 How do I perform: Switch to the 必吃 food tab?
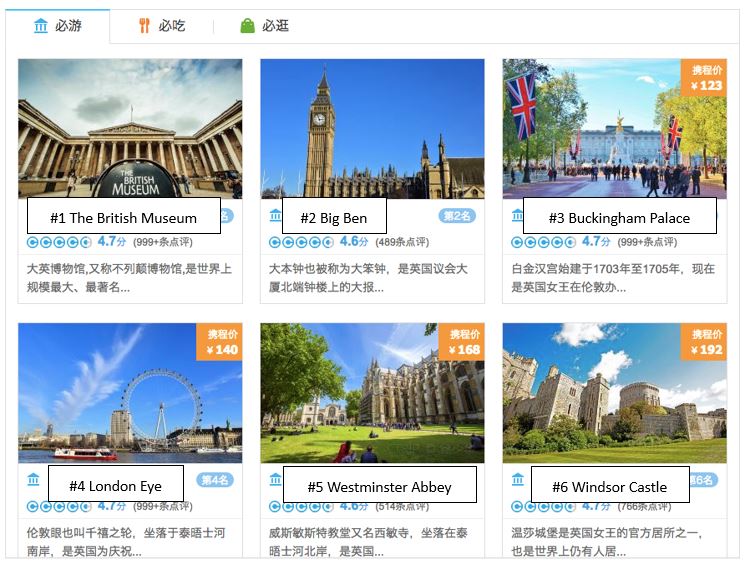161,26
